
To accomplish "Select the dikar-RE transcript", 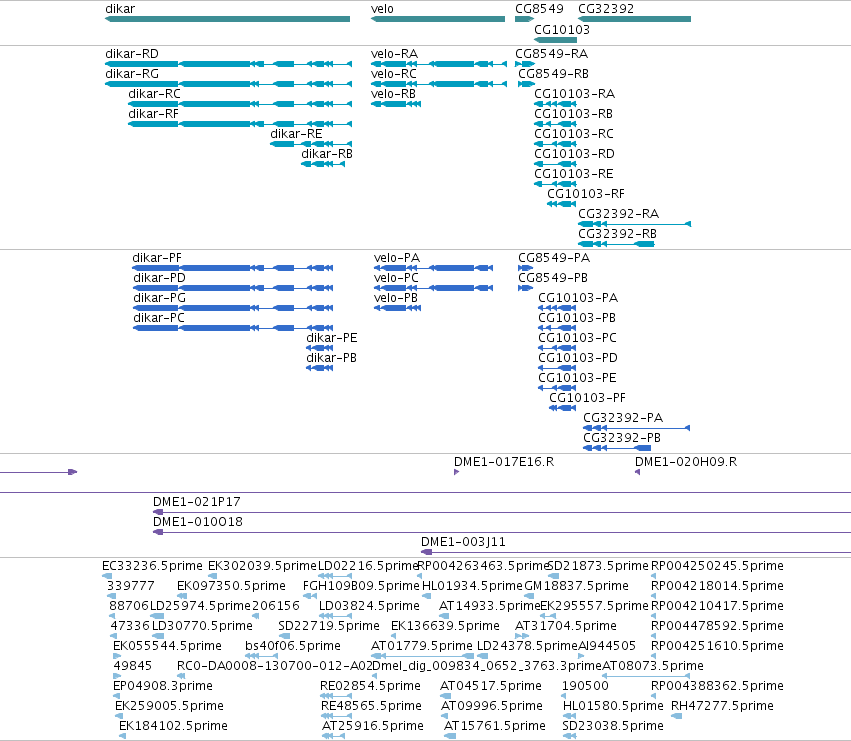I will (311, 144).
